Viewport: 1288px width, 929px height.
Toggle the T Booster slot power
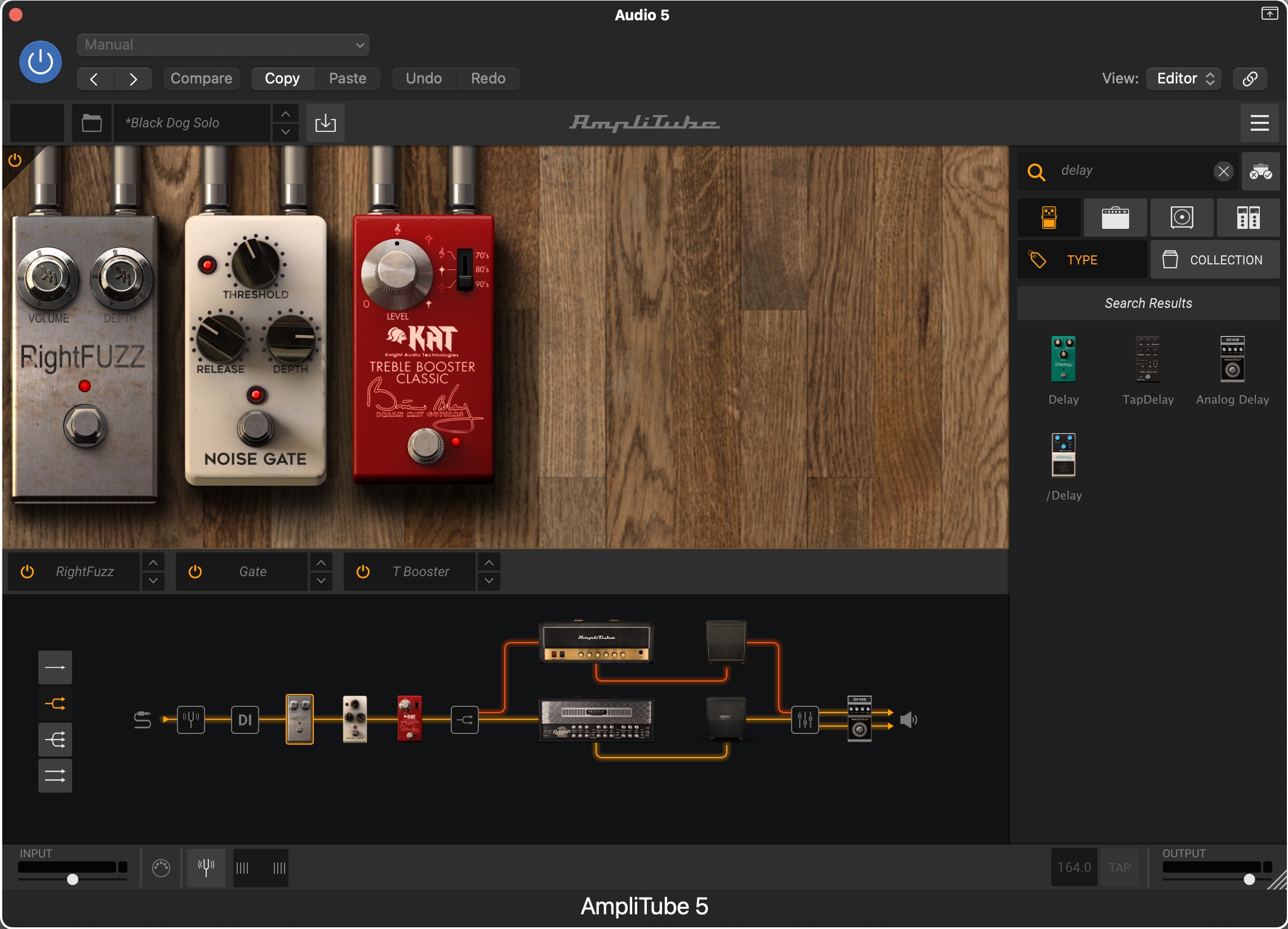363,572
